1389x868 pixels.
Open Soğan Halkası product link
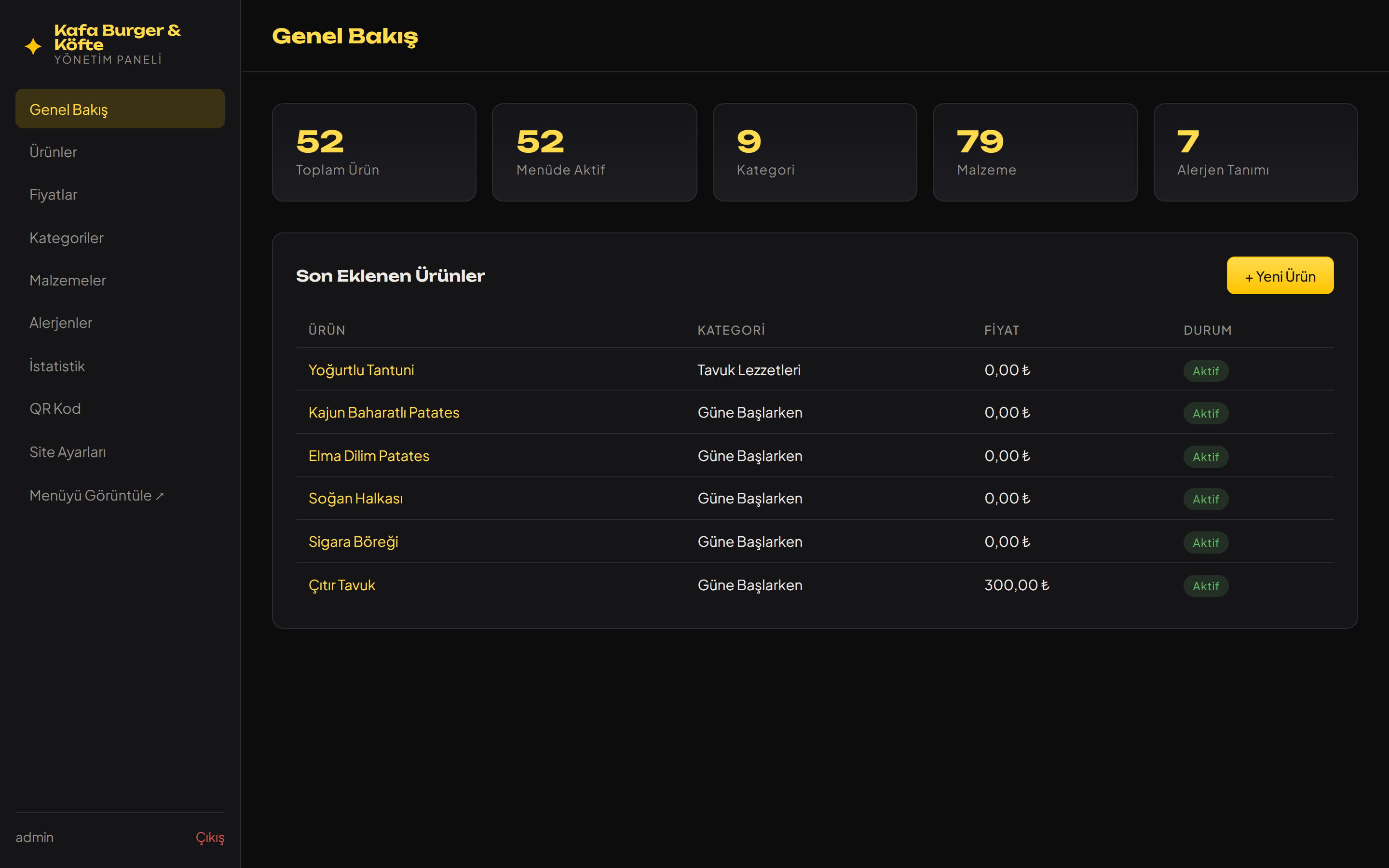point(355,498)
